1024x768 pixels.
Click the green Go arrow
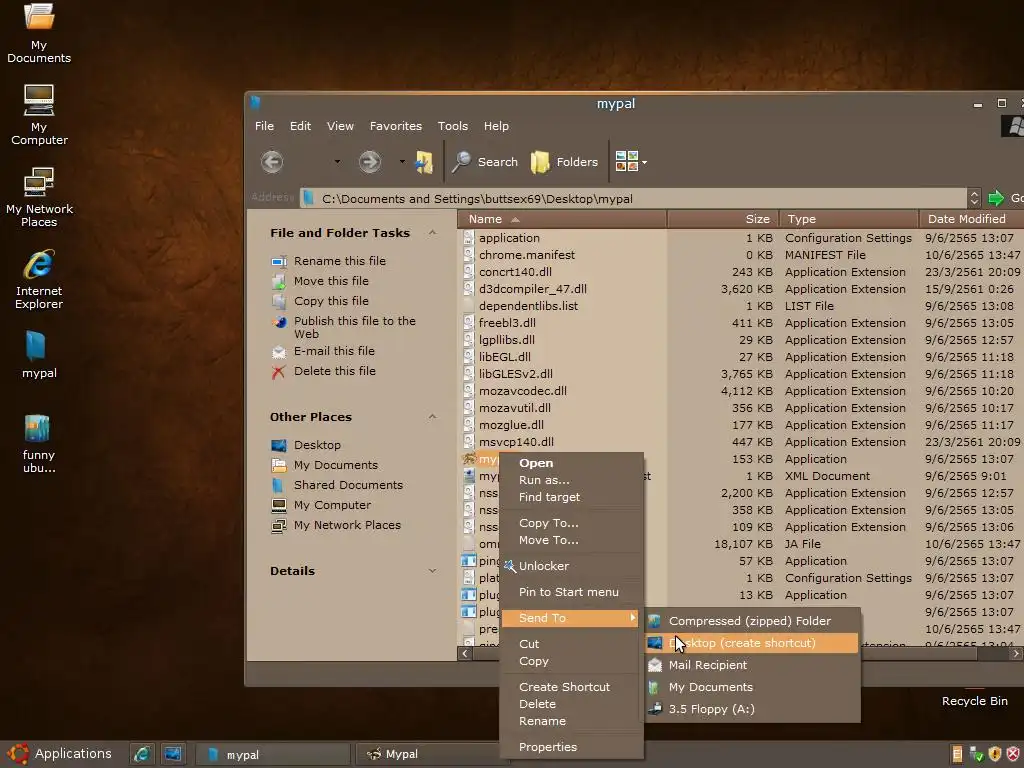(x=996, y=198)
